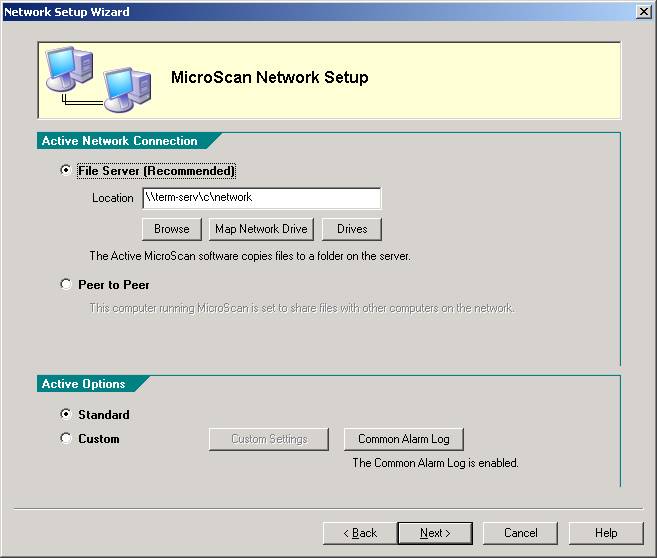Click 'The Common Alarm Log is enabled.' text
This screenshot has height=558, width=657.
click(435, 463)
